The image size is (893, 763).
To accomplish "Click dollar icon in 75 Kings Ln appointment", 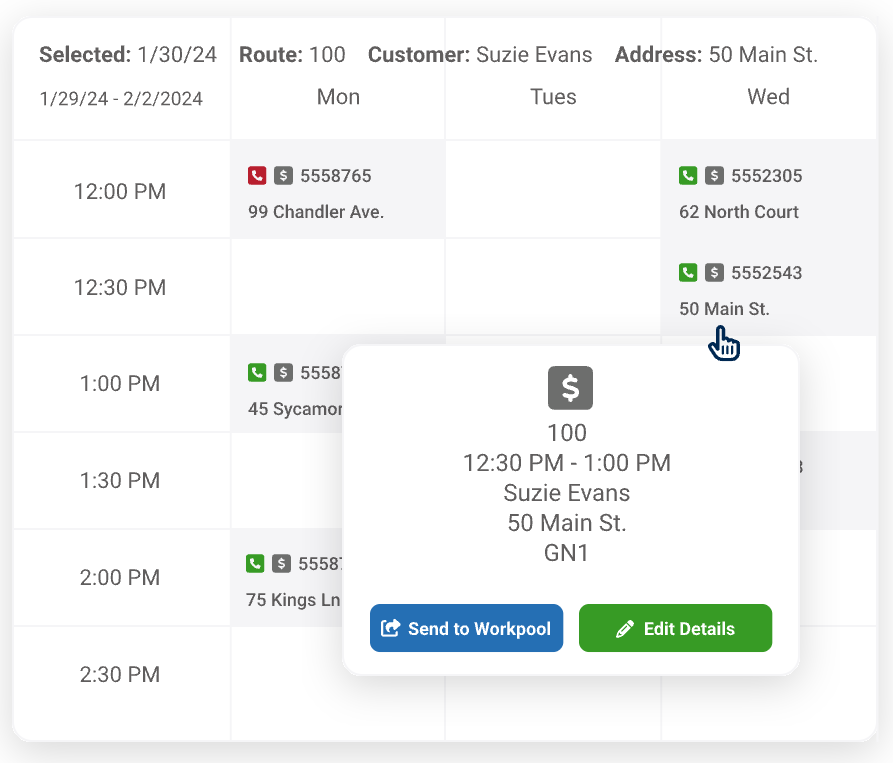I will 282,564.
